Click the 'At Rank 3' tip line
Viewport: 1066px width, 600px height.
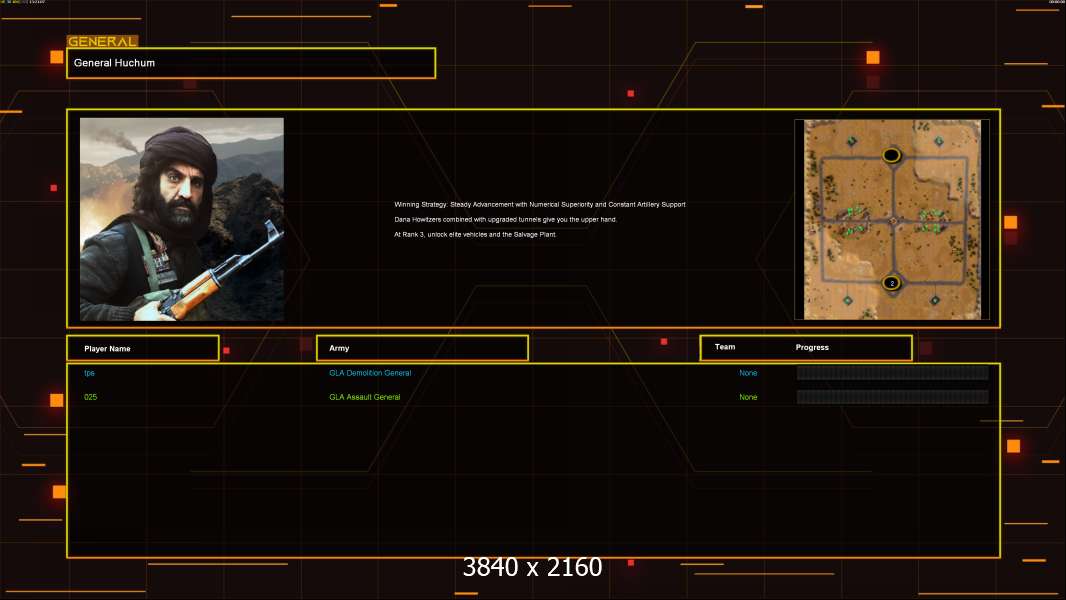(x=475, y=234)
